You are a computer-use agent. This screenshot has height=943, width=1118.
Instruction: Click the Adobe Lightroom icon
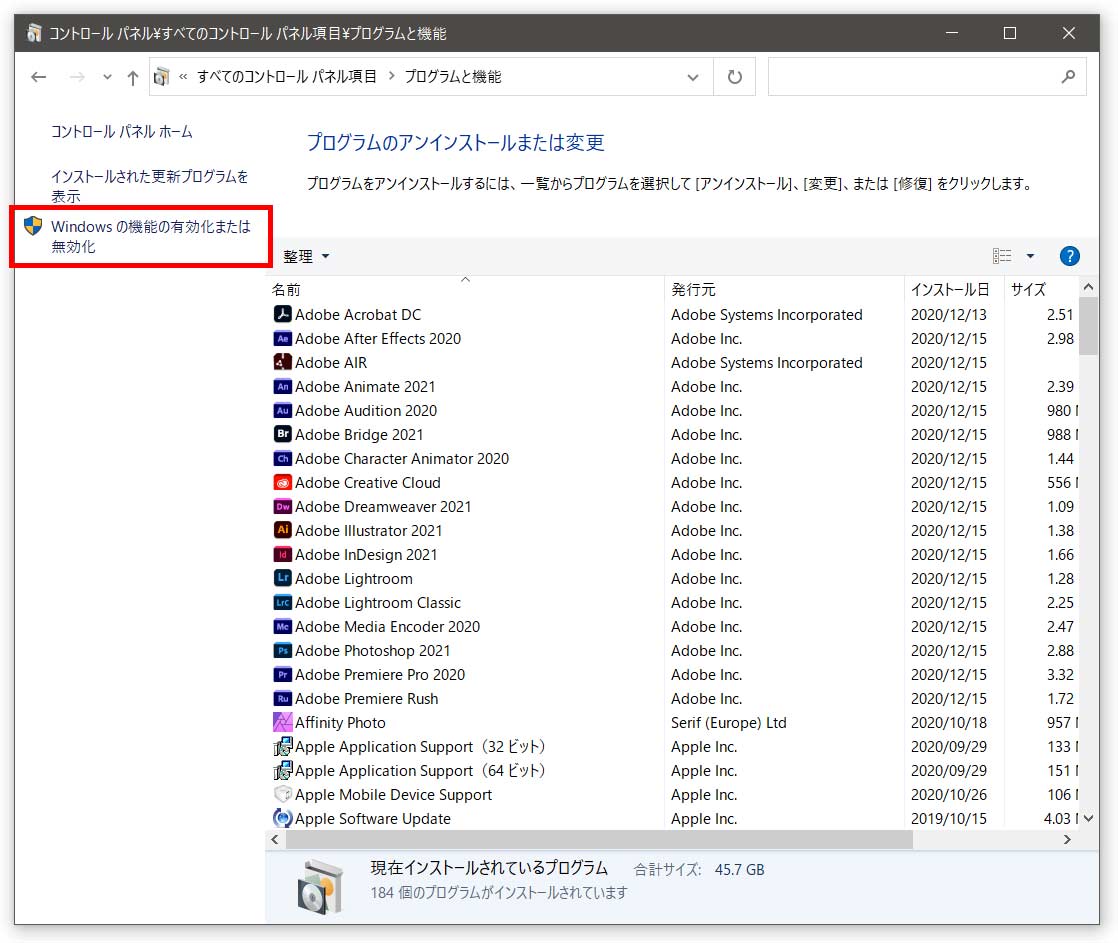[282, 578]
